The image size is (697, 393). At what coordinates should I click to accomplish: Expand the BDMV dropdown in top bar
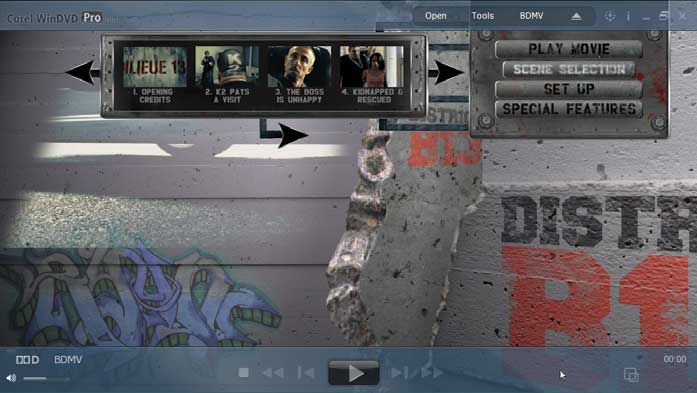point(532,16)
